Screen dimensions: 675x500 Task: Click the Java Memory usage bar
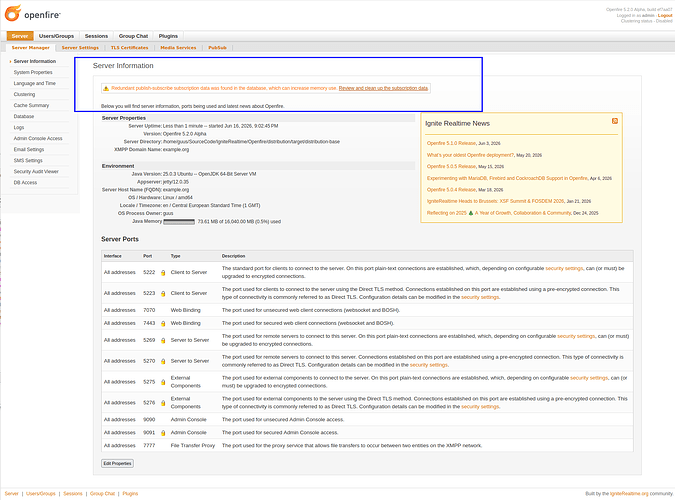(179, 222)
